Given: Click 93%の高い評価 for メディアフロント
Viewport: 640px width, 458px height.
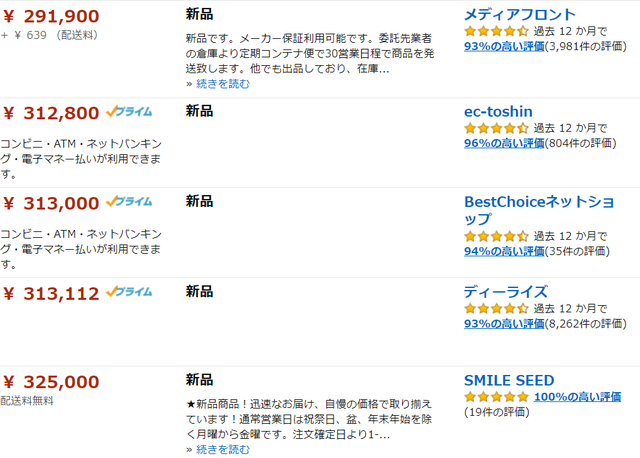Looking at the screenshot, I should [x=504, y=46].
